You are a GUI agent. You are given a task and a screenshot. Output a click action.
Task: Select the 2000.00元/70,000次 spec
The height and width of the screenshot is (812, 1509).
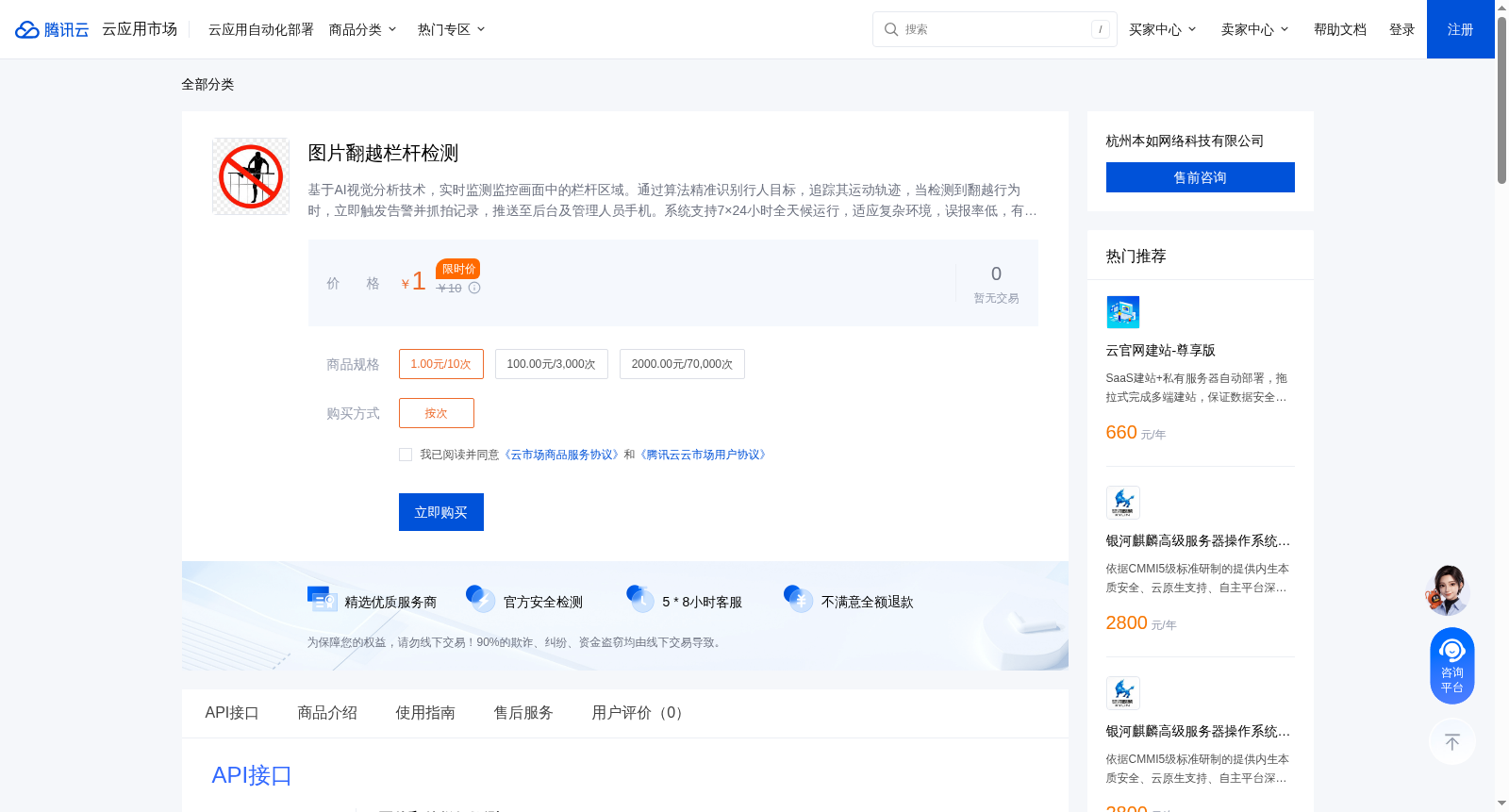(682, 364)
